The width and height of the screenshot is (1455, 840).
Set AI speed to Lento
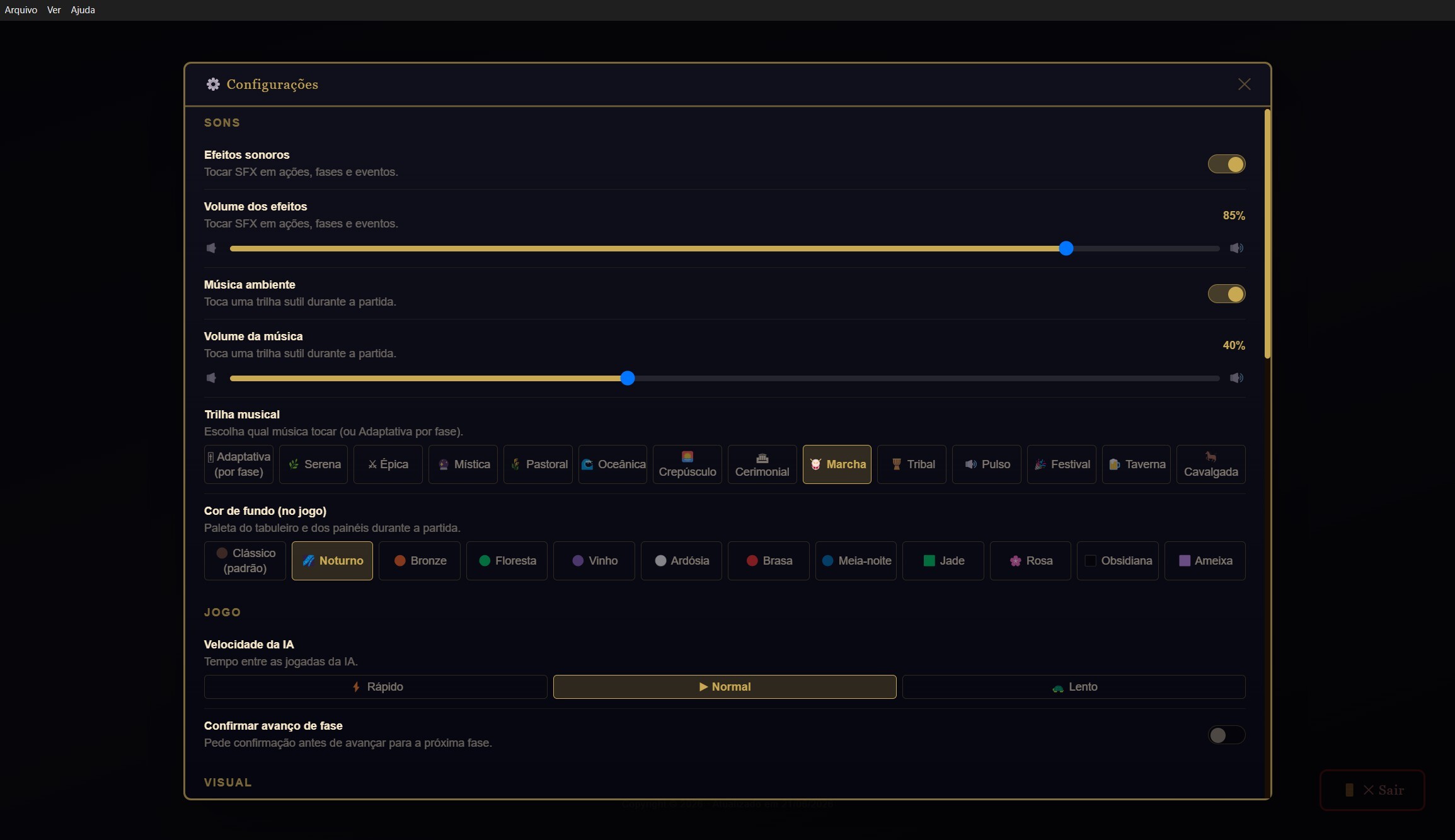(x=1074, y=687)
